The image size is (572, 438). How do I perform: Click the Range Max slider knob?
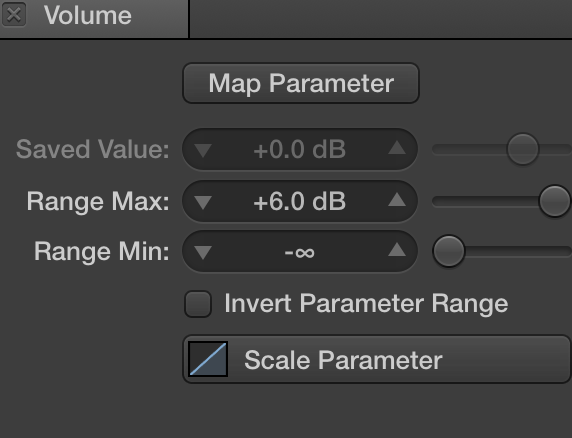click(x=554, y=201)
